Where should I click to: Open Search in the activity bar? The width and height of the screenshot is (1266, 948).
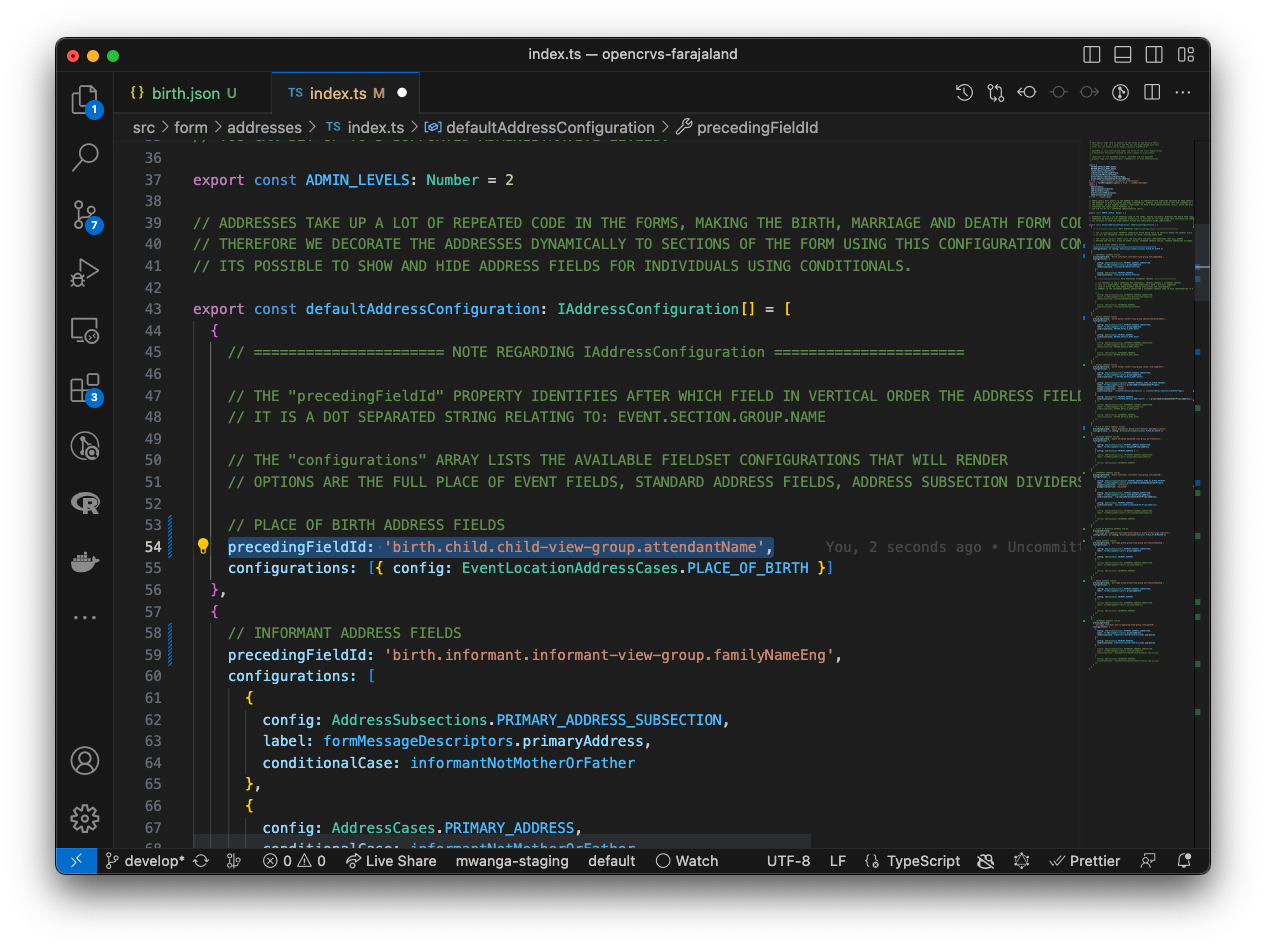tap(85, 156)
